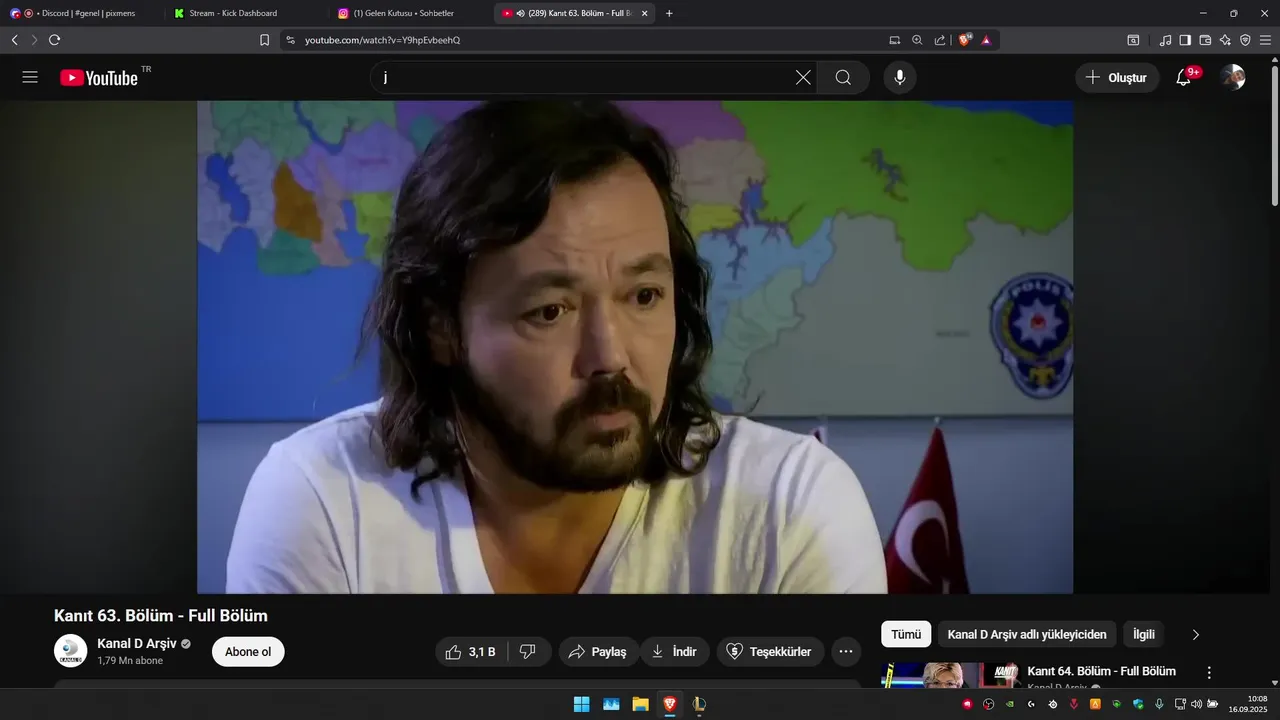Open Leo AI sparkle icon
The width and height of the screenshot is (1280, 720).
click(1225, 40)
